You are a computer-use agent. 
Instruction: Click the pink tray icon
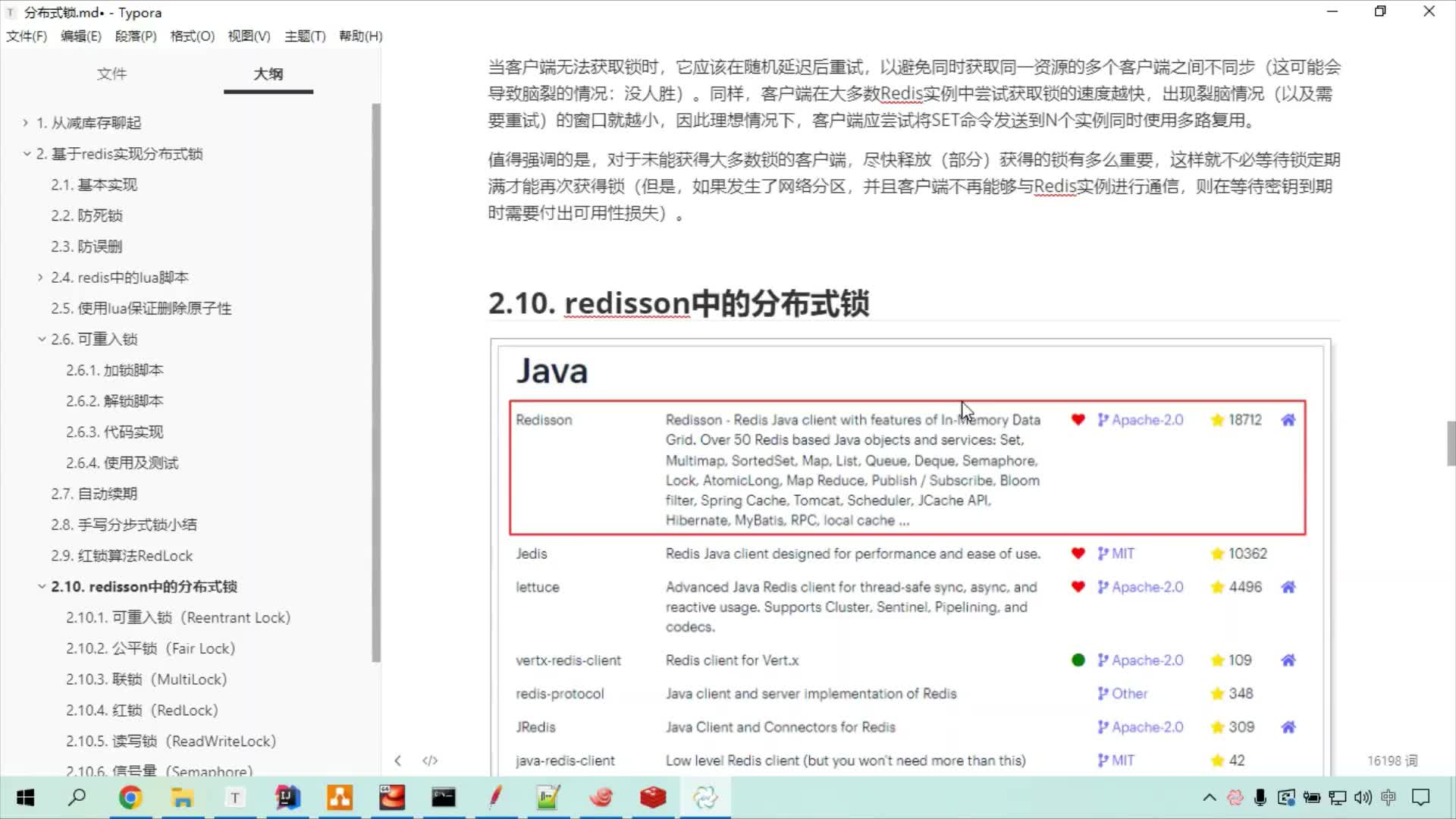[x=1235, y=798]
